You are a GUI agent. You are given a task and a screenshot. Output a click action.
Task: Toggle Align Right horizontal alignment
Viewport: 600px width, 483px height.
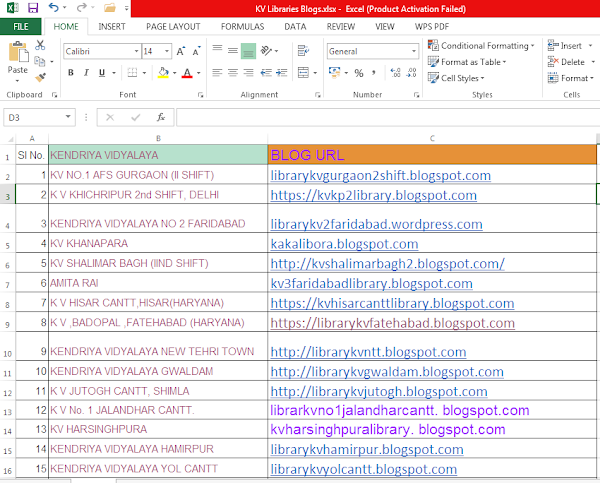point(248,73)
